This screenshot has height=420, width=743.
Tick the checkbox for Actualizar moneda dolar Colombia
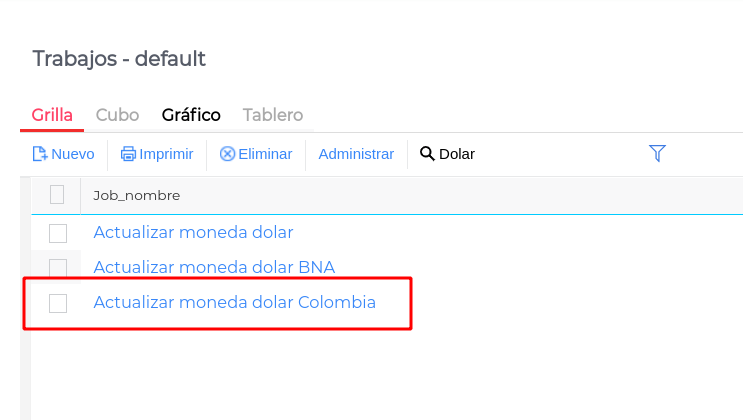tap(58, 303)
